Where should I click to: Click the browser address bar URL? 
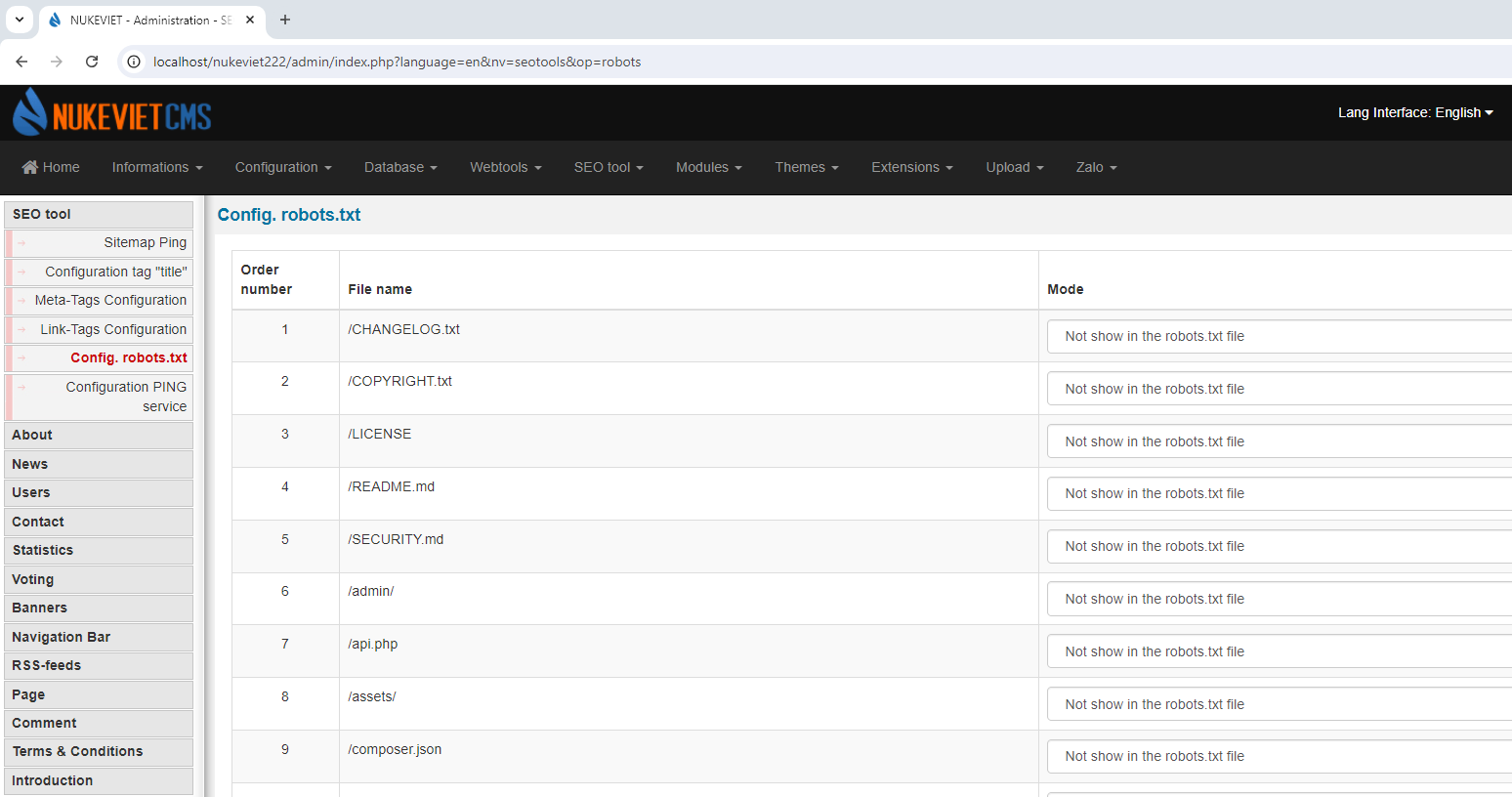point(397,62)
